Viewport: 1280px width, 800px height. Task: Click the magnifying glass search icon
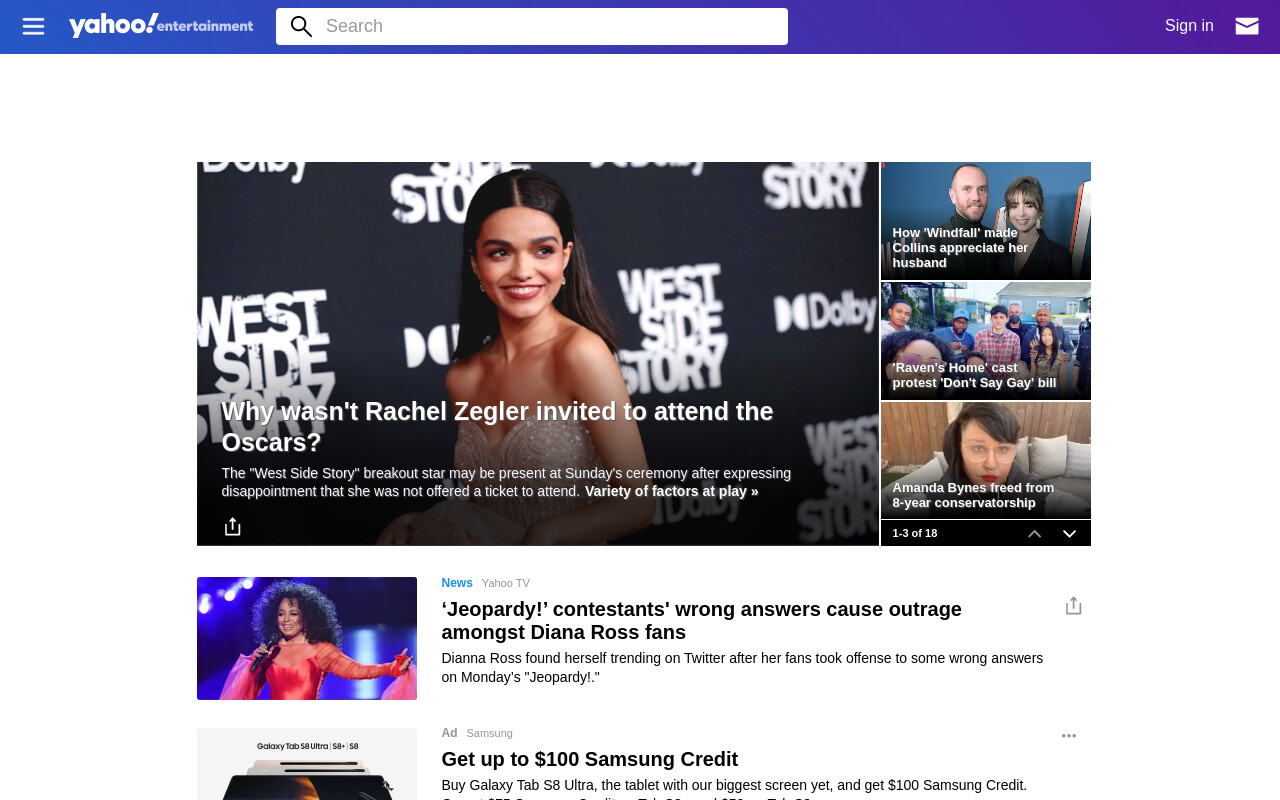click(301, 26)
